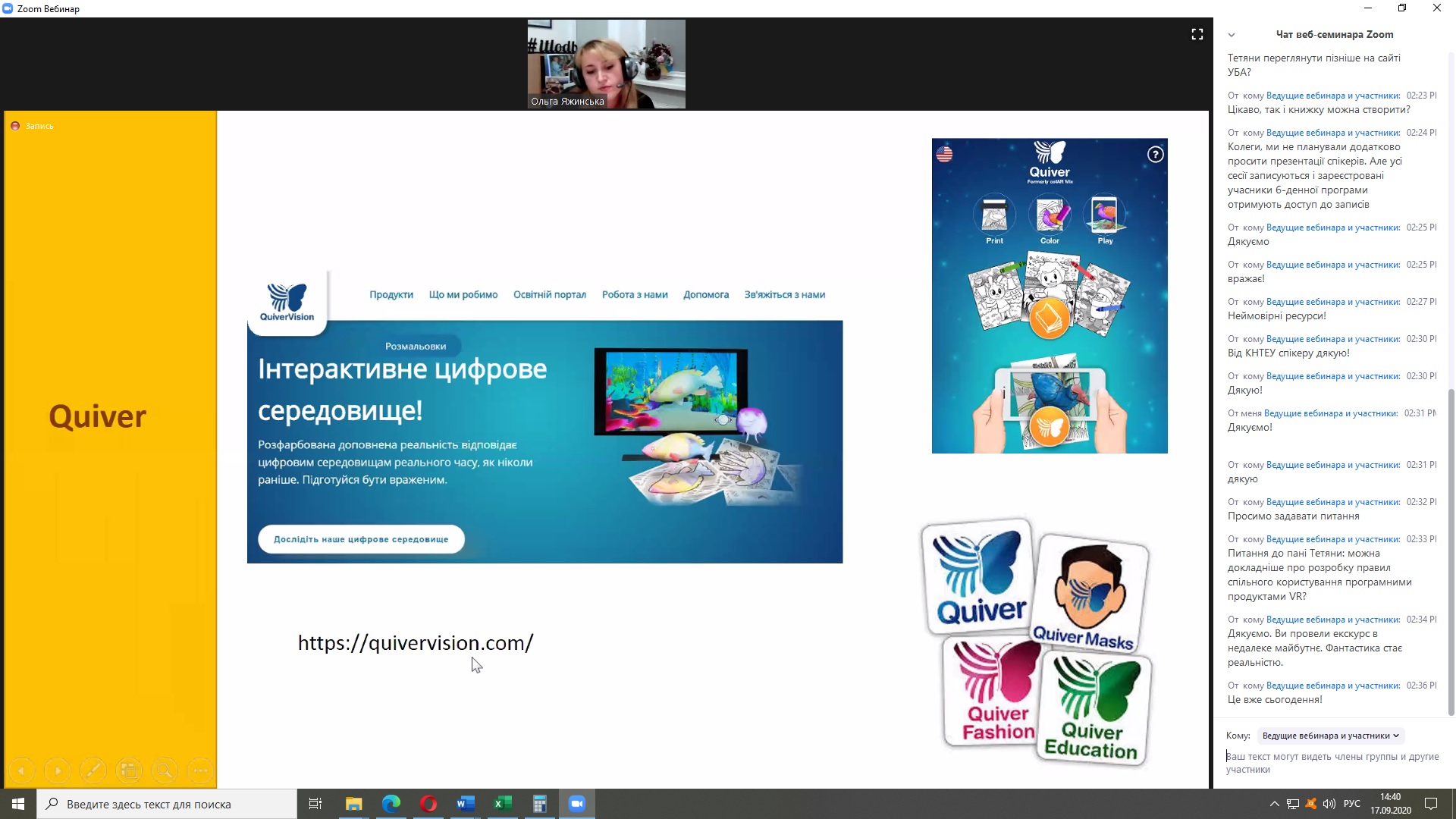The image size is (1456, 819).
Task: Advance to next slide arrow
Action: [58, 771]
